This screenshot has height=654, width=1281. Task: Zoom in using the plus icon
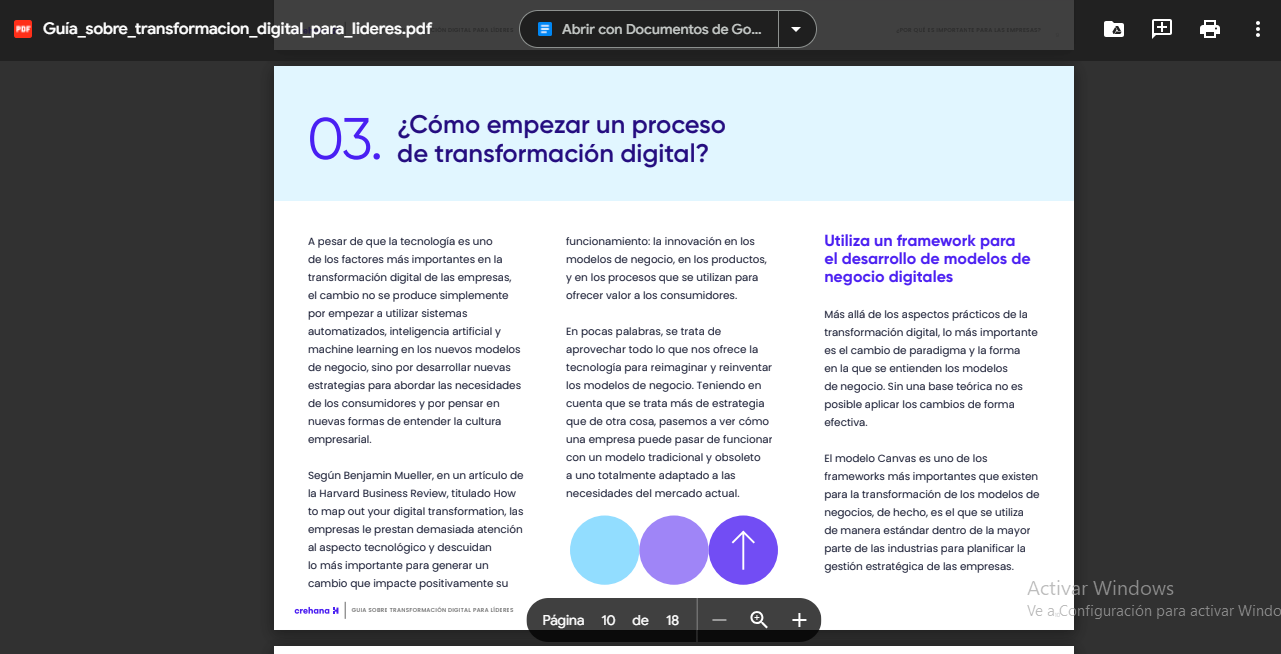click(x=798, y=620)
